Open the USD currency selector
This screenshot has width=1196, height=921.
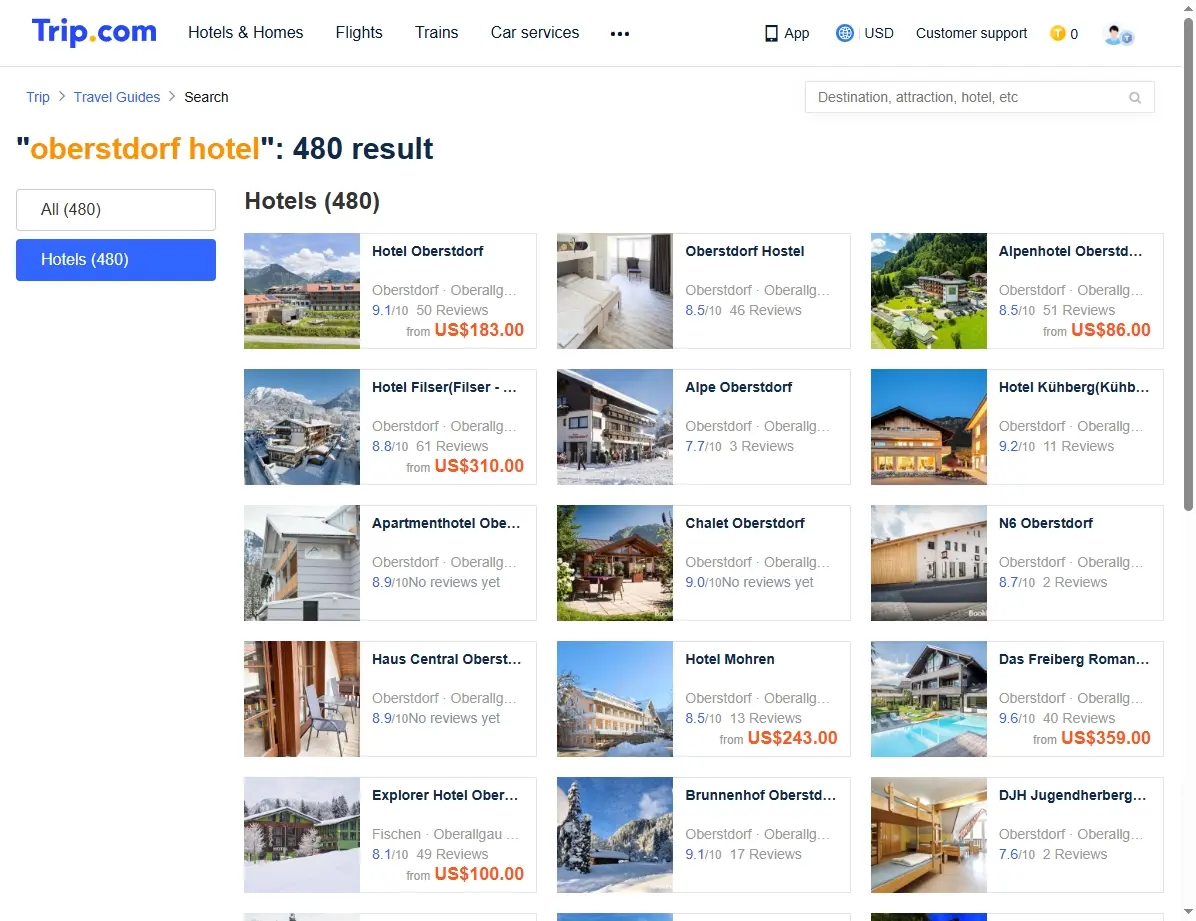click(x=879, y=33)
